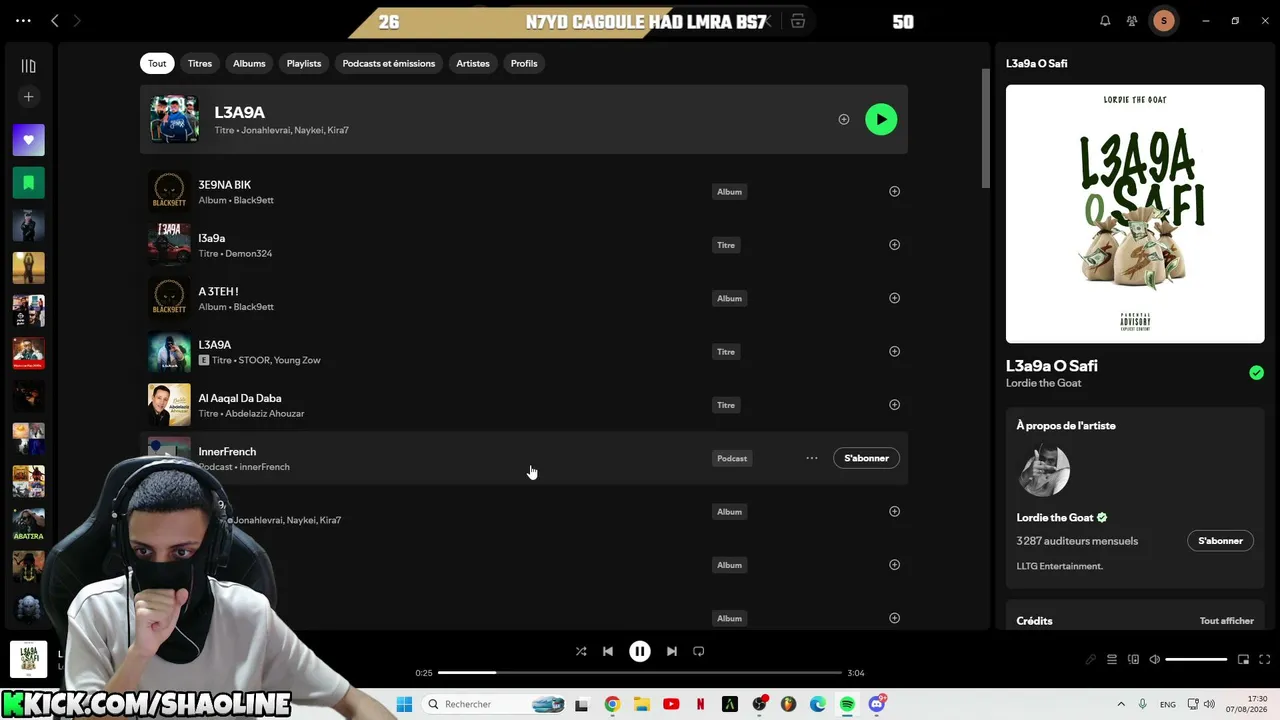Toggle repeat mode
1280x720 pixels.
pos(699,651)
